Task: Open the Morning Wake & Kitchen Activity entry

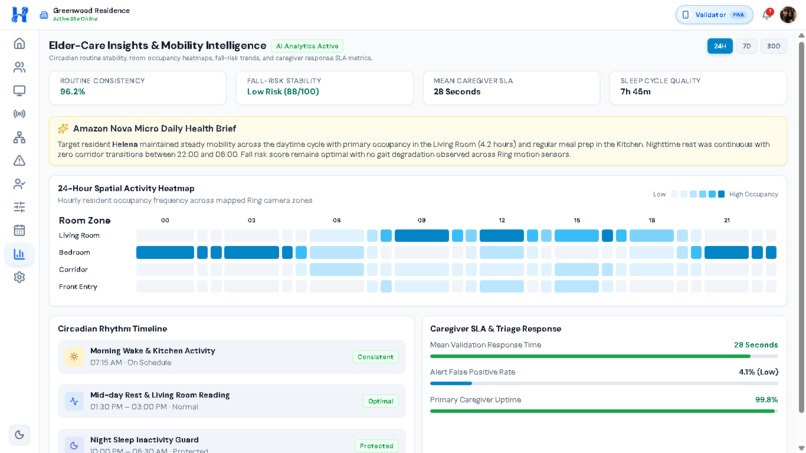Action: tap(231, 356)
